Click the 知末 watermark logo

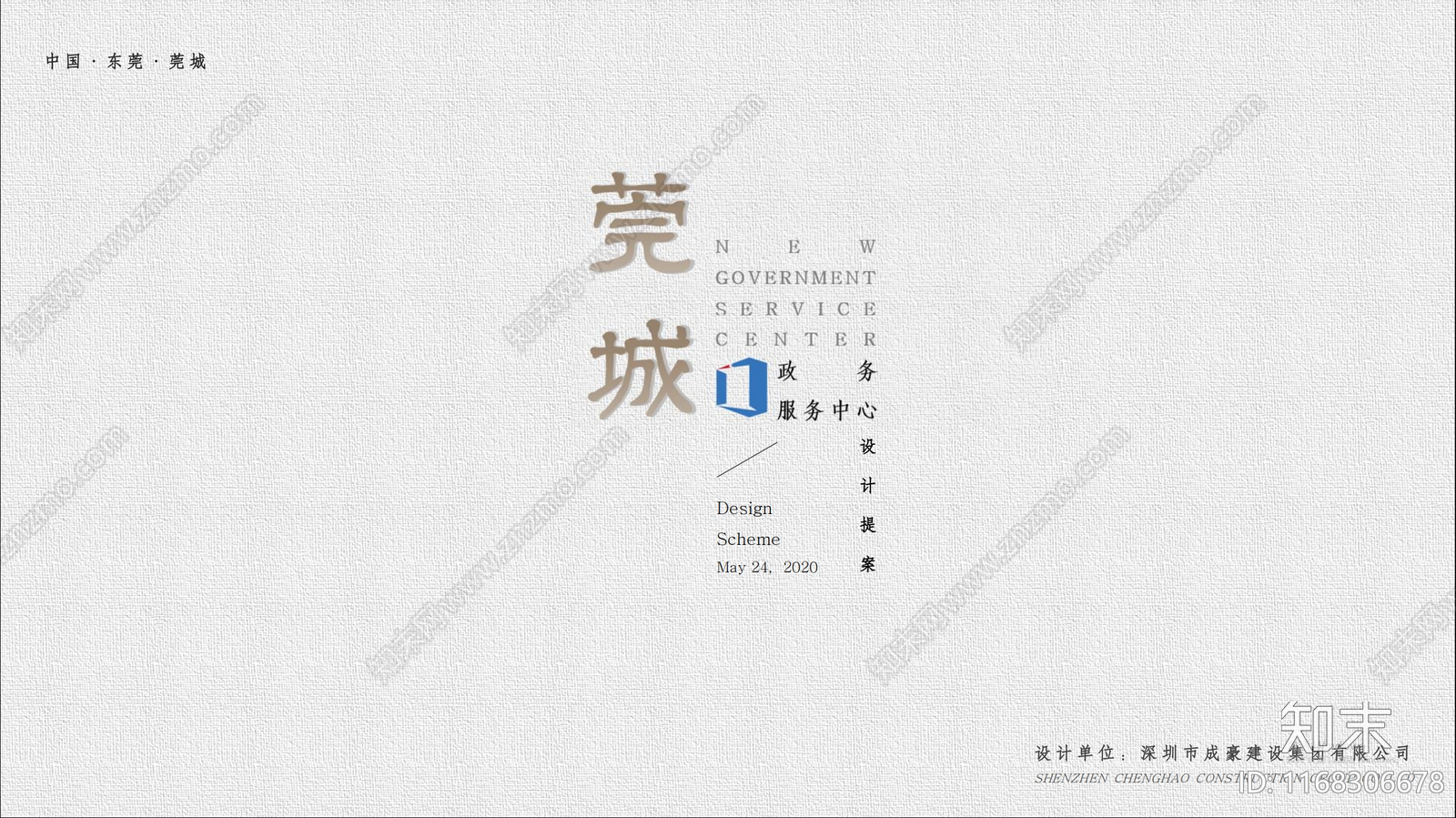[1335, 727]
